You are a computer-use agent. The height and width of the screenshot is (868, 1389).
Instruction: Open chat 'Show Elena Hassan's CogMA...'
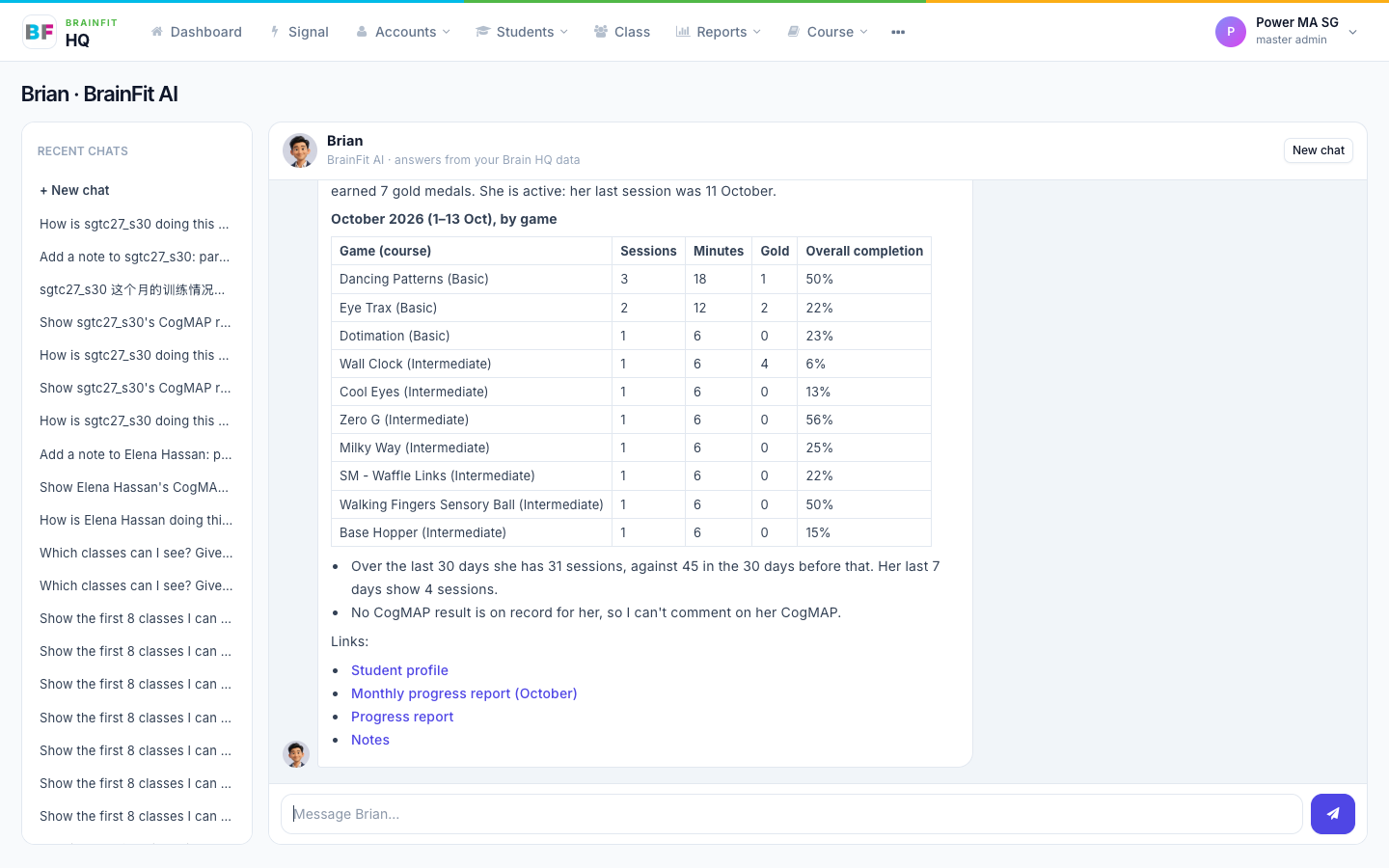click(x=135, y=487)
